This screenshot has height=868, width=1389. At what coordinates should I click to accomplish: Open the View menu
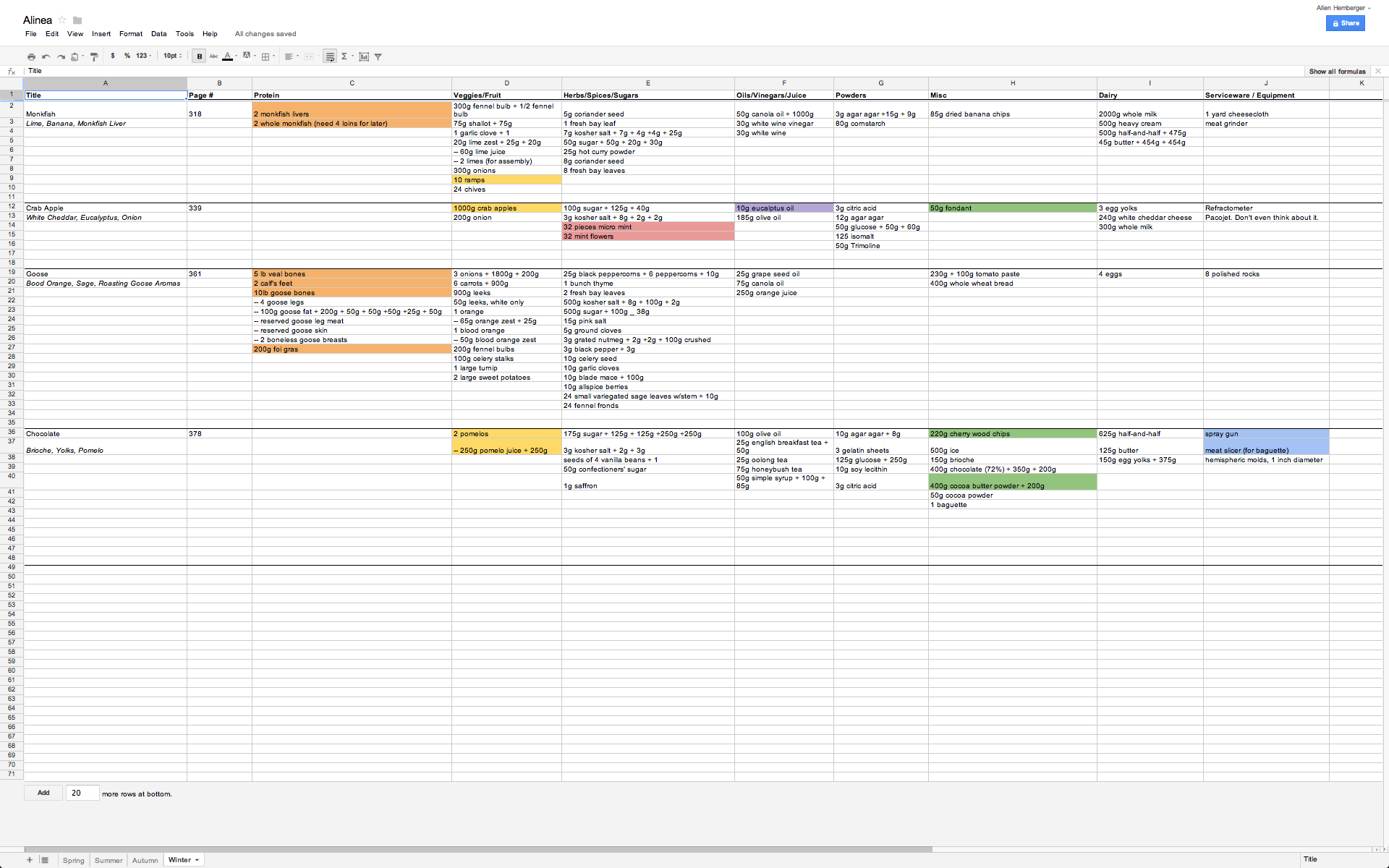(x=75, y=34)
